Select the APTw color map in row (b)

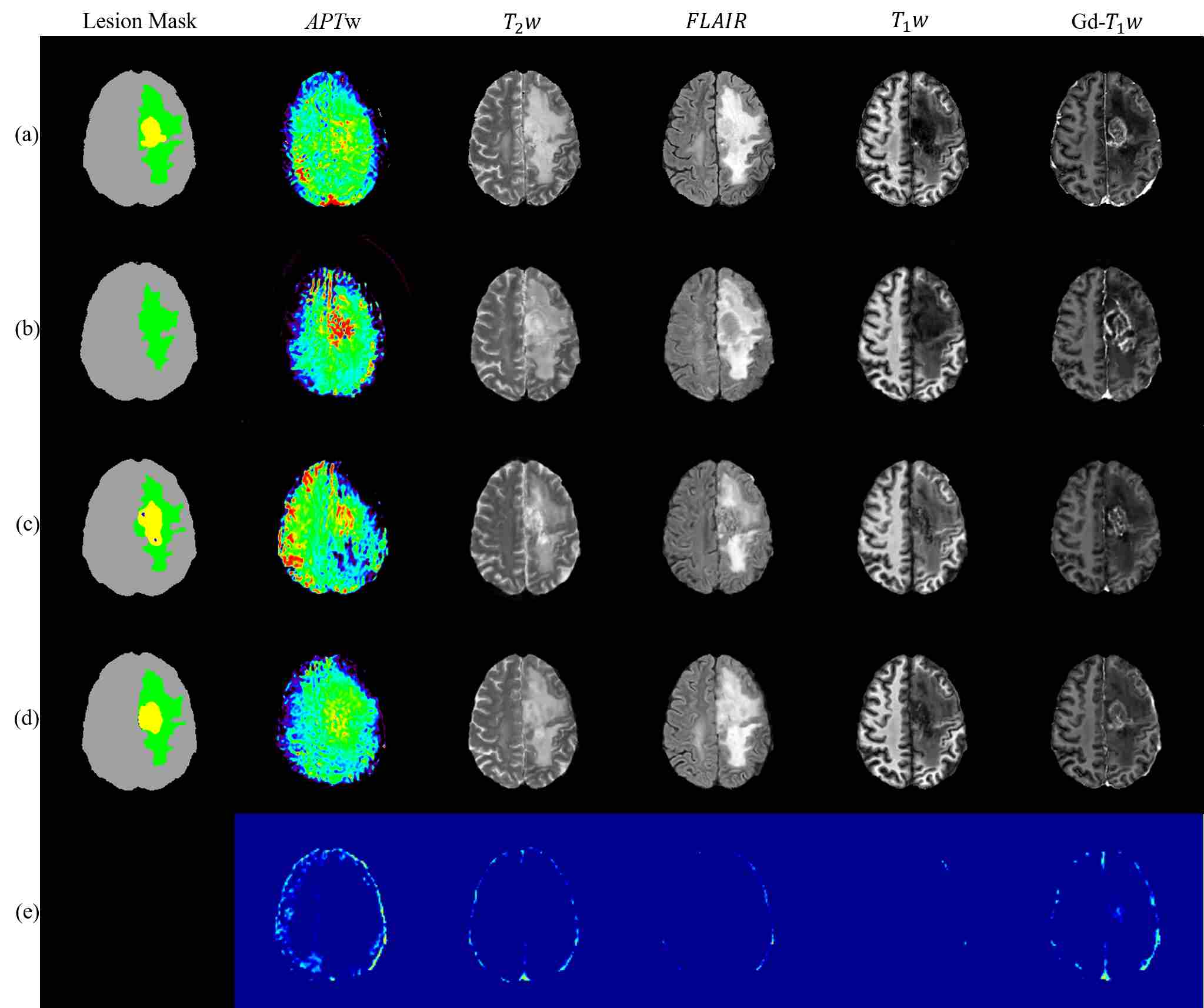pyautogui.click(x=335, y=332)
